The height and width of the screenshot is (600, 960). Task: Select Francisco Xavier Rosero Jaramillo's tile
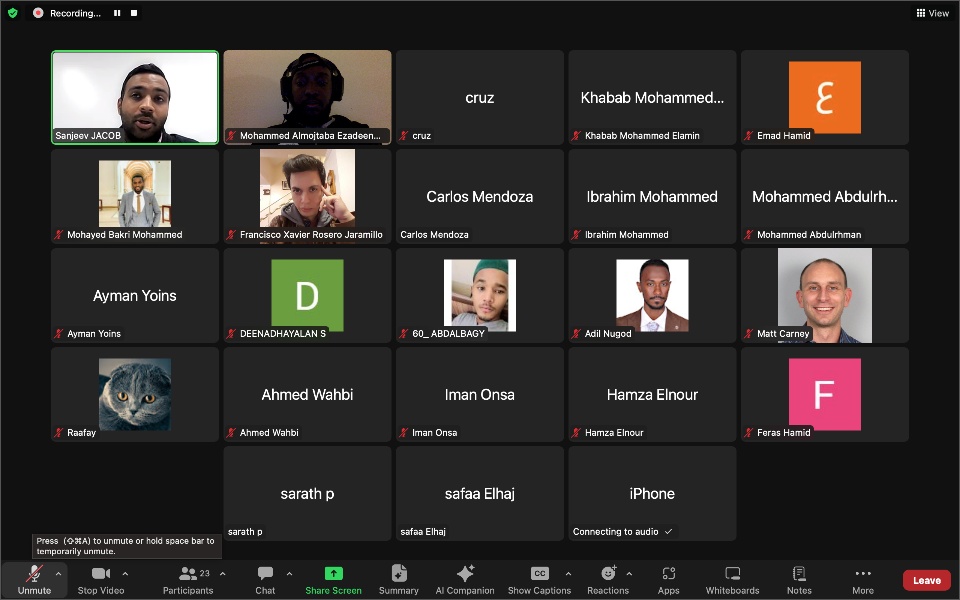[307, 197]
